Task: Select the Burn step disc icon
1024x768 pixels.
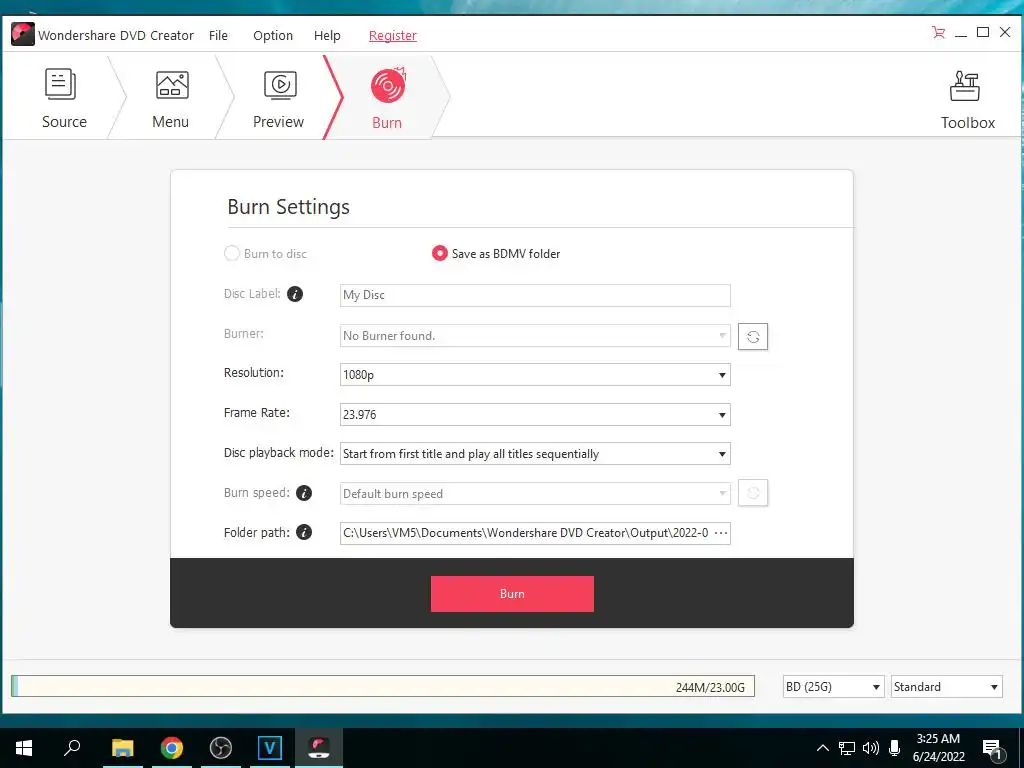Action: (x=388, y=86)
